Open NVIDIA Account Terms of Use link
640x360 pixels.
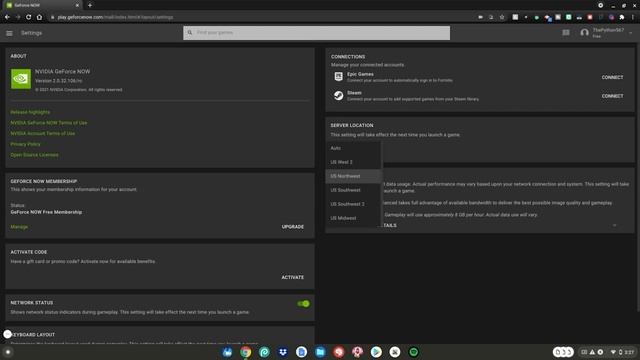42,133
